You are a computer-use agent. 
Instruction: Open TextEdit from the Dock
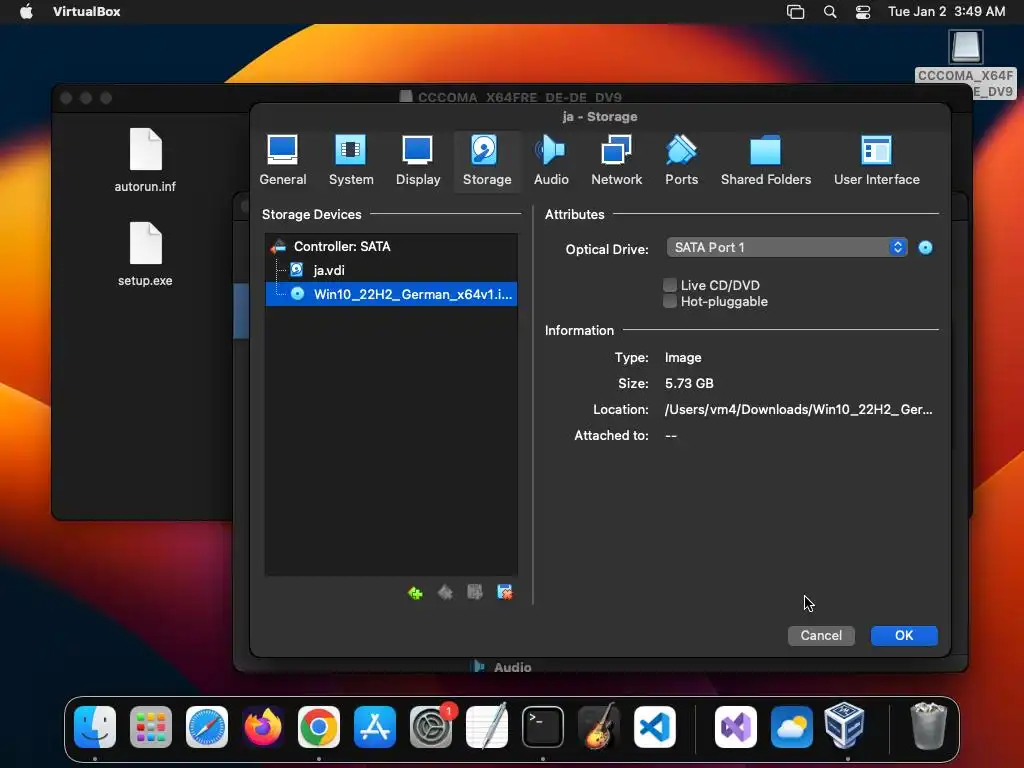pyautogui.click(x=487, y=727)
